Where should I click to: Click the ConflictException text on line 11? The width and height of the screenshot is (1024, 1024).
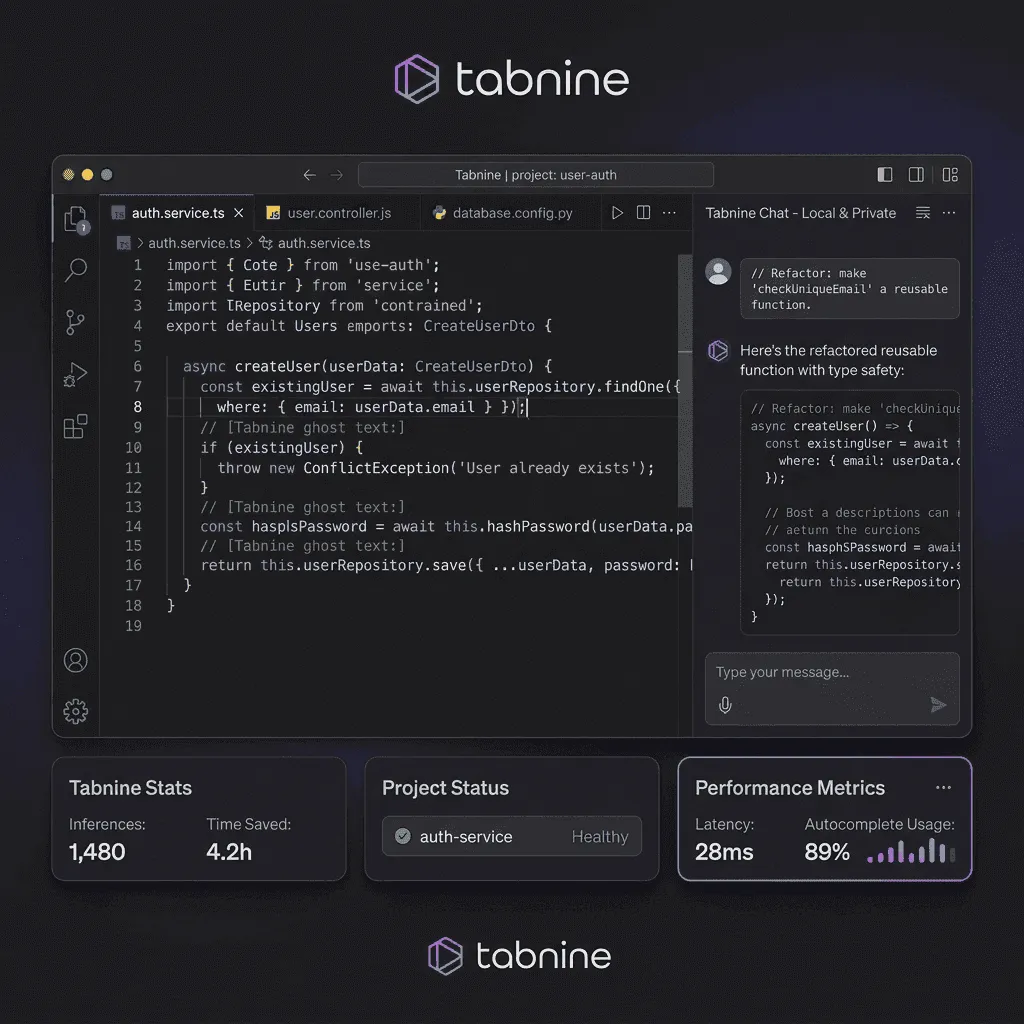(x=376, y=468)
